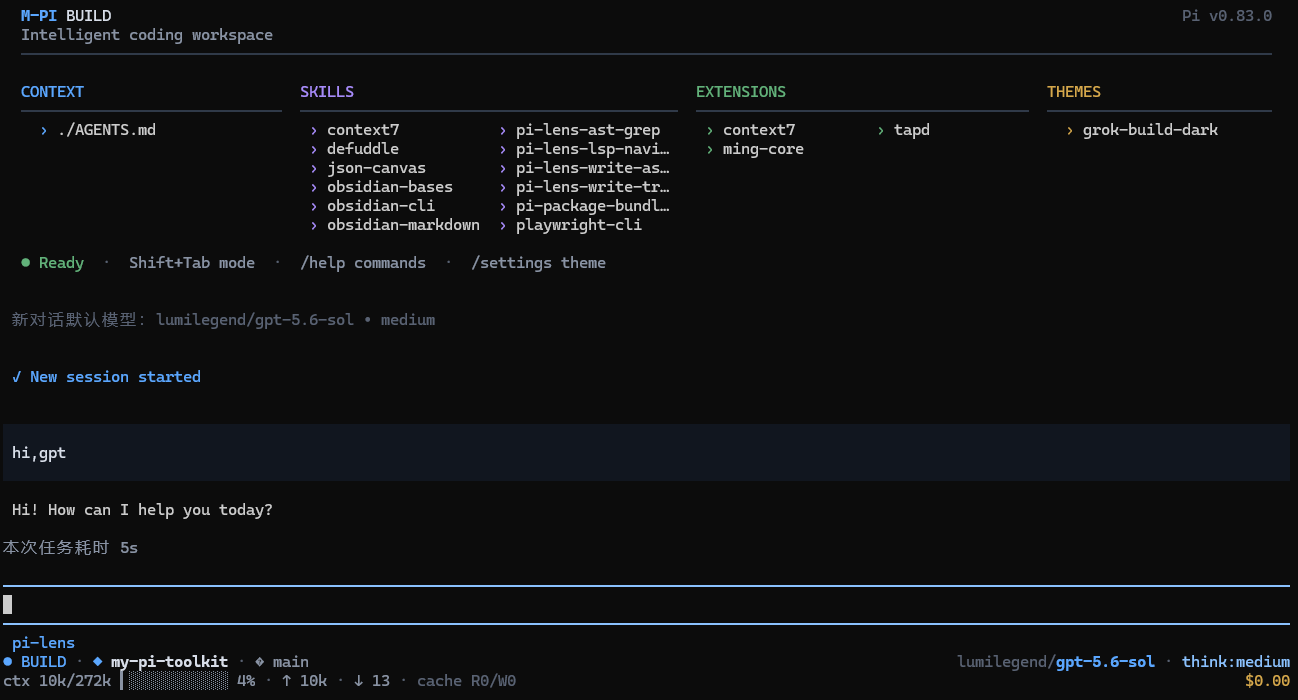1298x700 pixels.
Task: Click the cache R0/W0 indicator
Action: (466, 681)
